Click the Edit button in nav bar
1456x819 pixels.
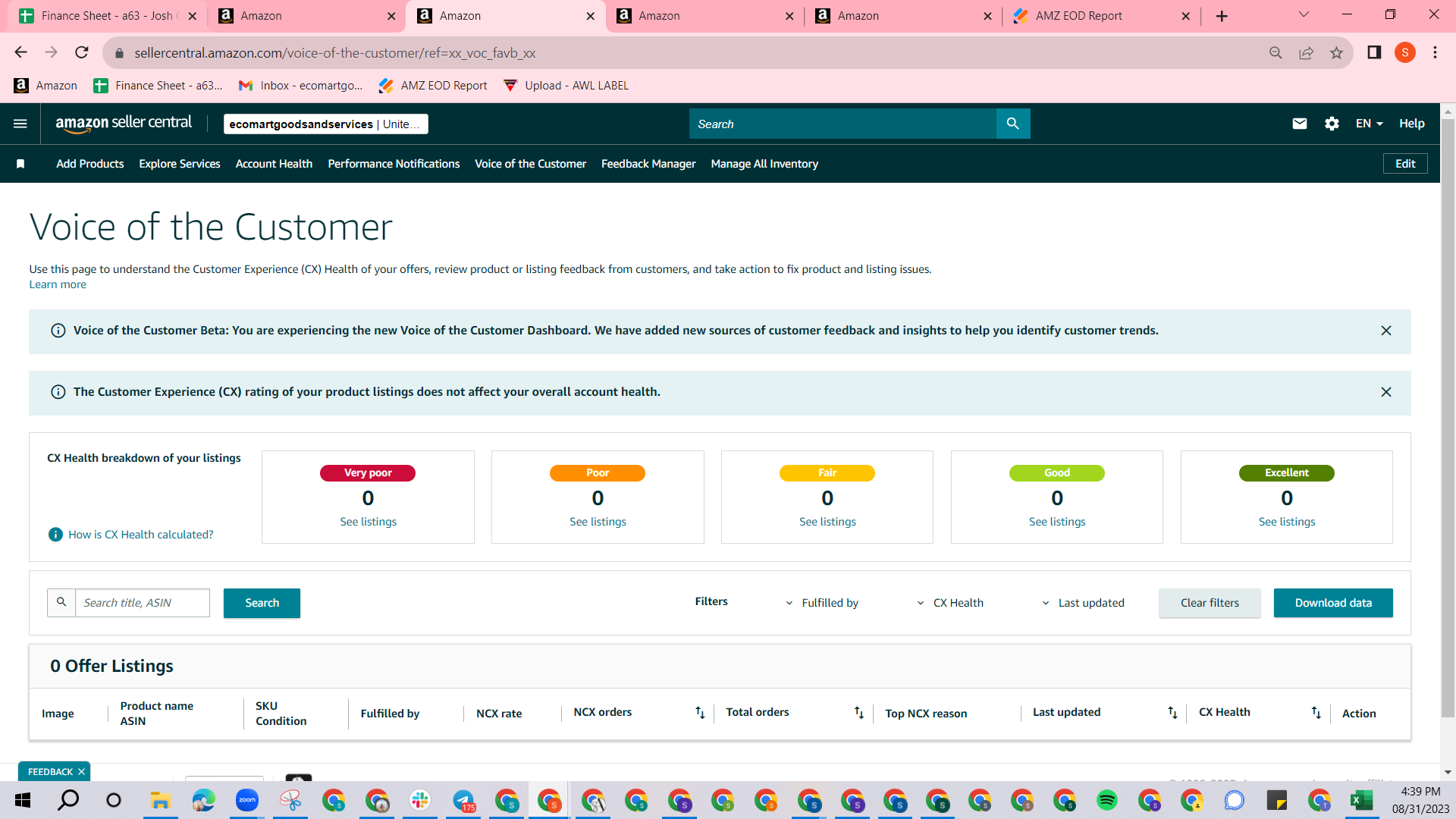point(1405,164)
